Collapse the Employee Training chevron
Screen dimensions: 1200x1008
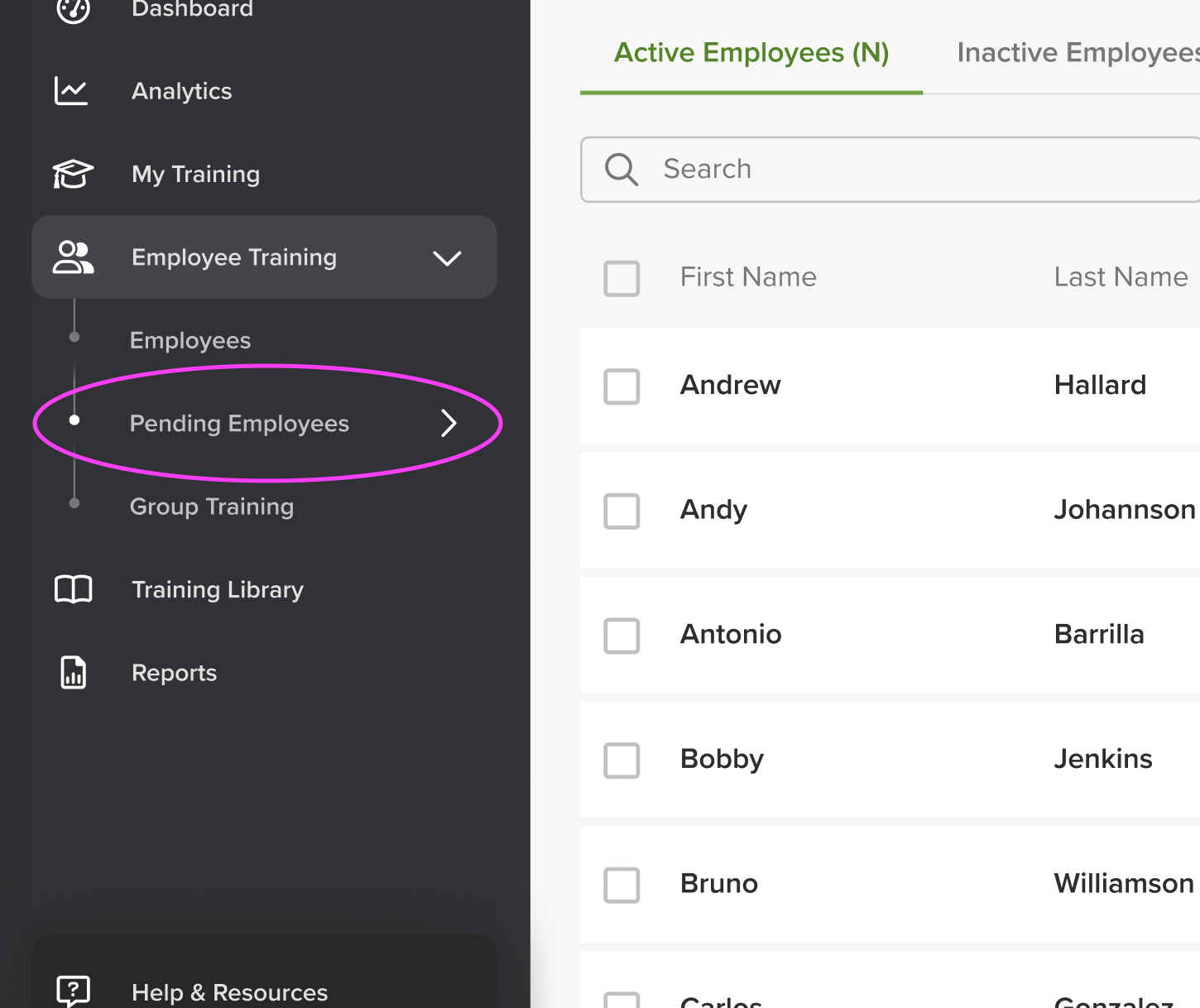click(x=447, y=258)
